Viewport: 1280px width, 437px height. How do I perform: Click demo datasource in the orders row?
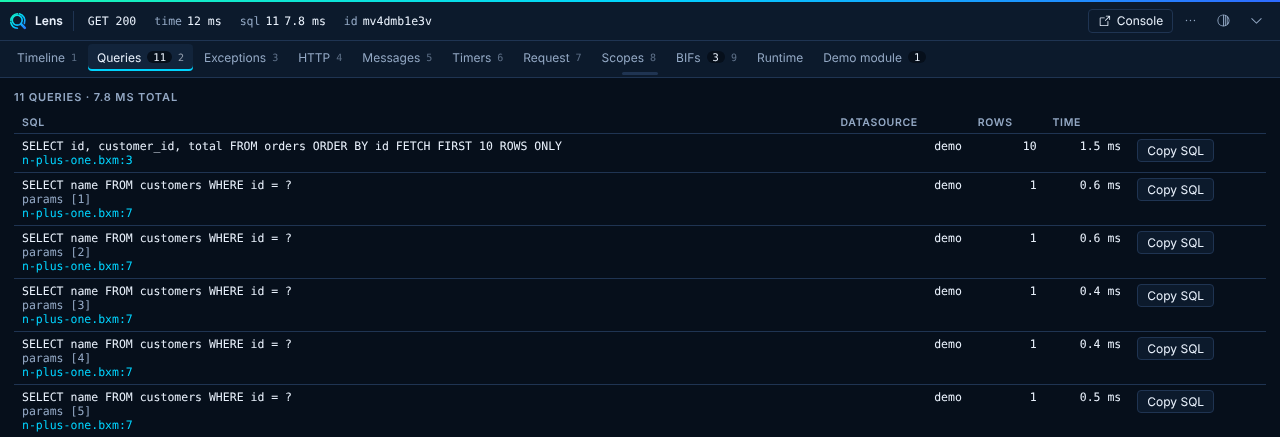948,146
